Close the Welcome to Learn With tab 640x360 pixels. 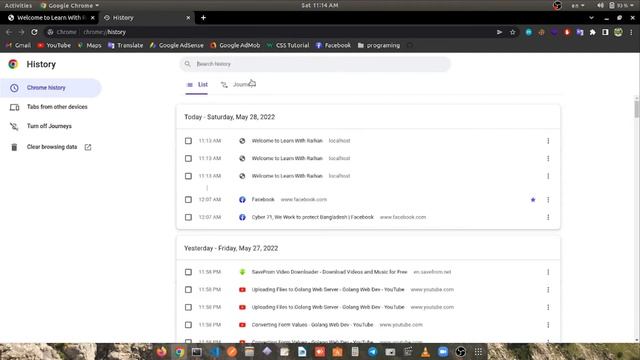pyautogui.click(x=93, y=18)
